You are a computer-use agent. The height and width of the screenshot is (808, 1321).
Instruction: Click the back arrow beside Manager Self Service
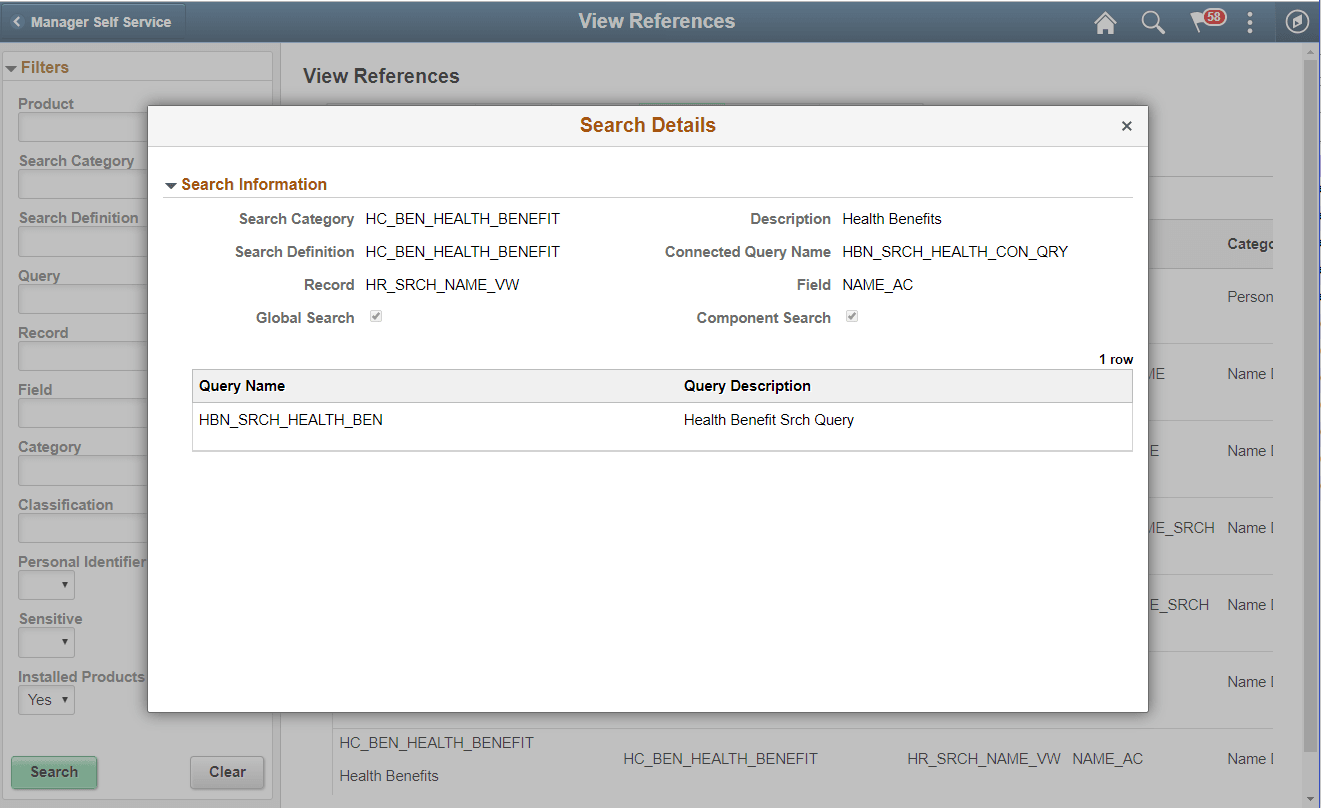[17, 20]
